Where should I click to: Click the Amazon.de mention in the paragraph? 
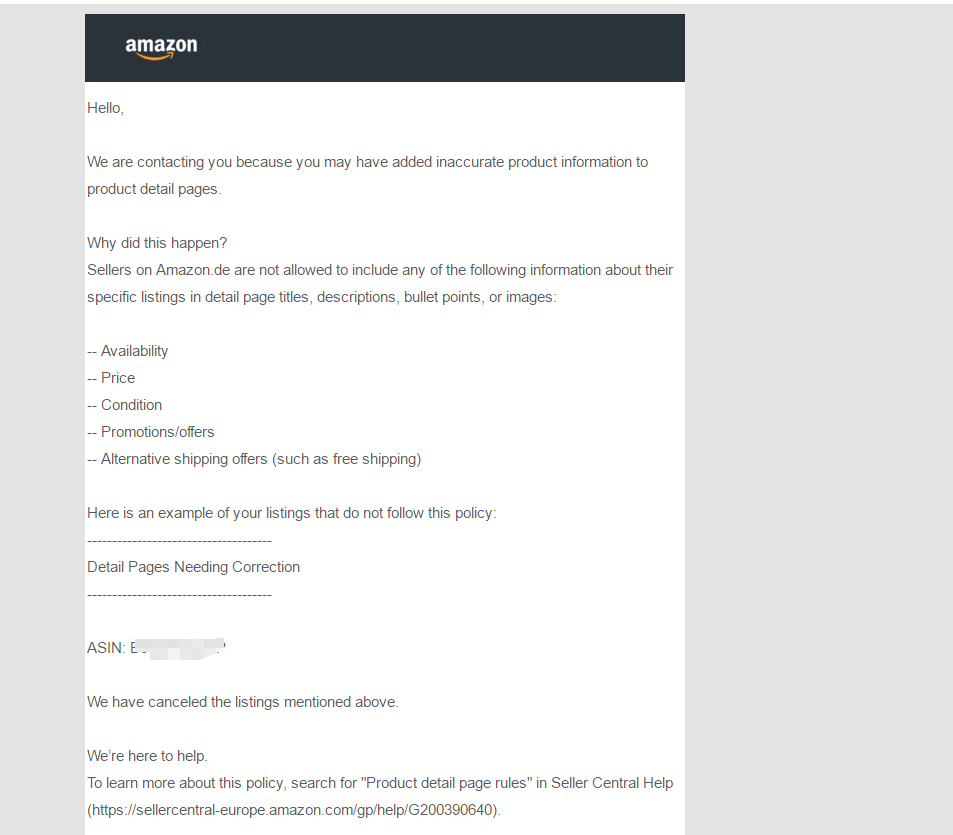click(x=193, y=270)
